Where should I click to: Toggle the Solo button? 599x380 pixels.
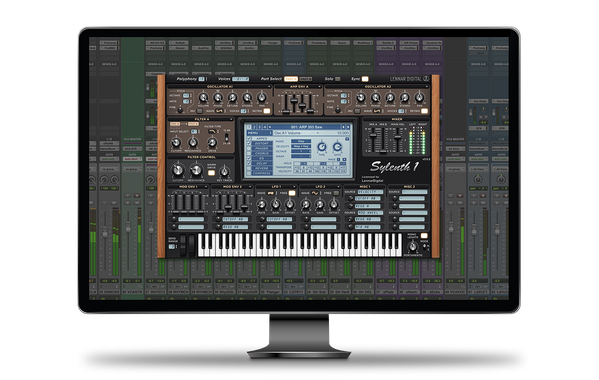[x=337, y=79]
